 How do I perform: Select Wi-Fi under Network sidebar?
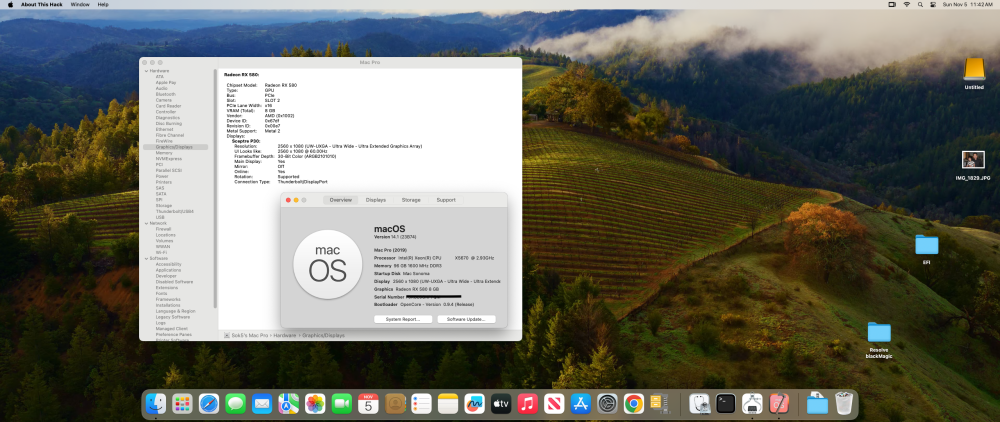click(161, 252)
